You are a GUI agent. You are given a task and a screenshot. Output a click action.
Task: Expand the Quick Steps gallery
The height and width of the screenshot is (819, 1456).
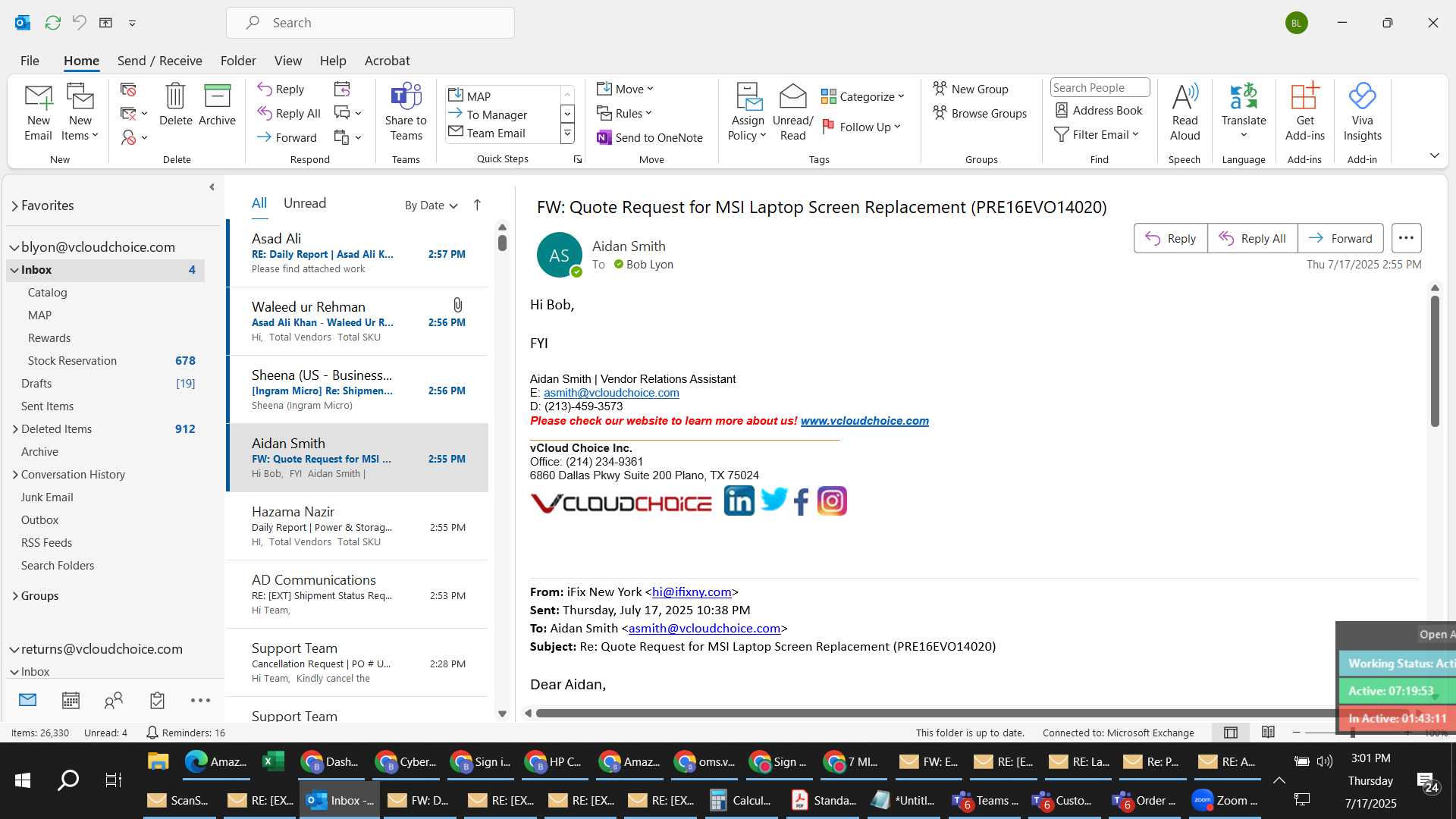567,134
